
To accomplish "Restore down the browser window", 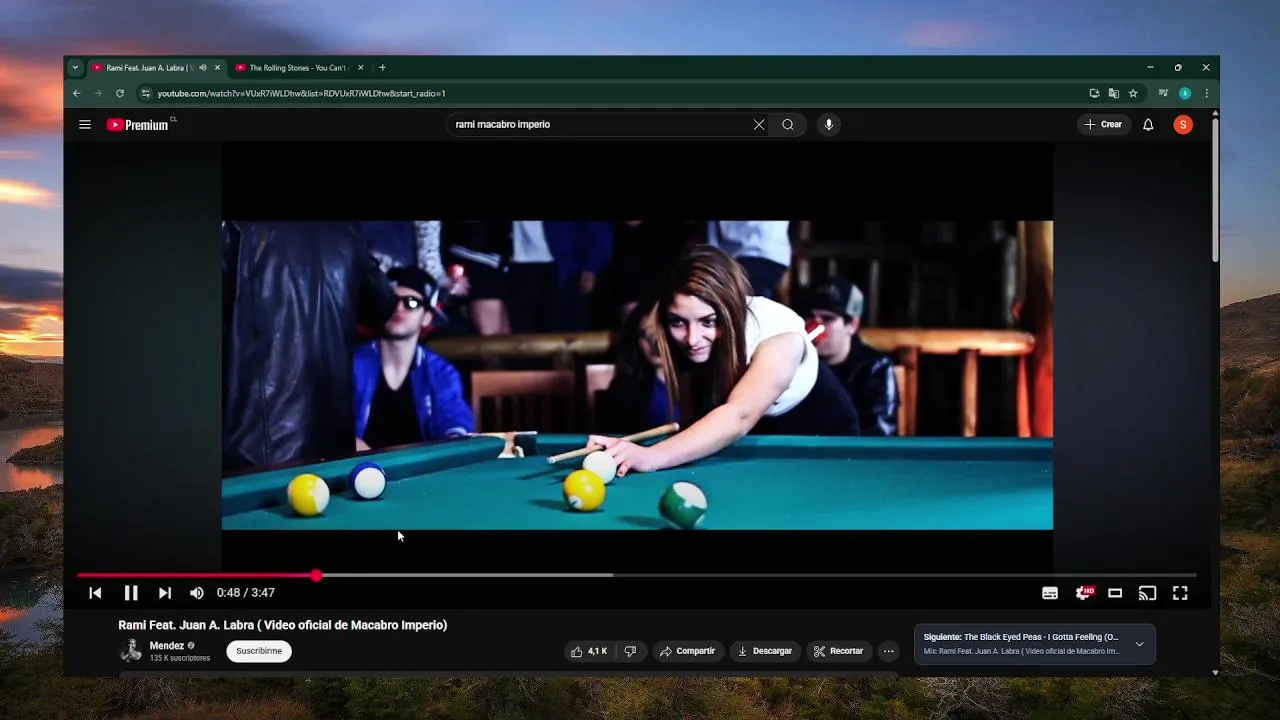I will (x=1178, y=68).
